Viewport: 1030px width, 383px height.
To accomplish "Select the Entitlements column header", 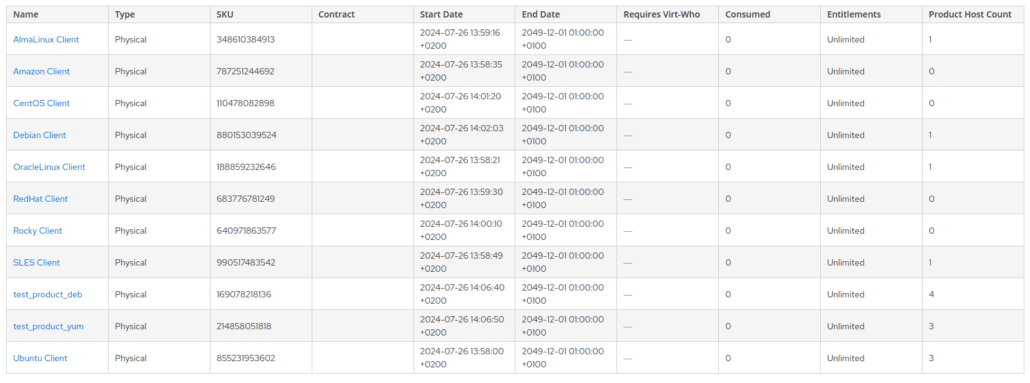I will [853, 14].
